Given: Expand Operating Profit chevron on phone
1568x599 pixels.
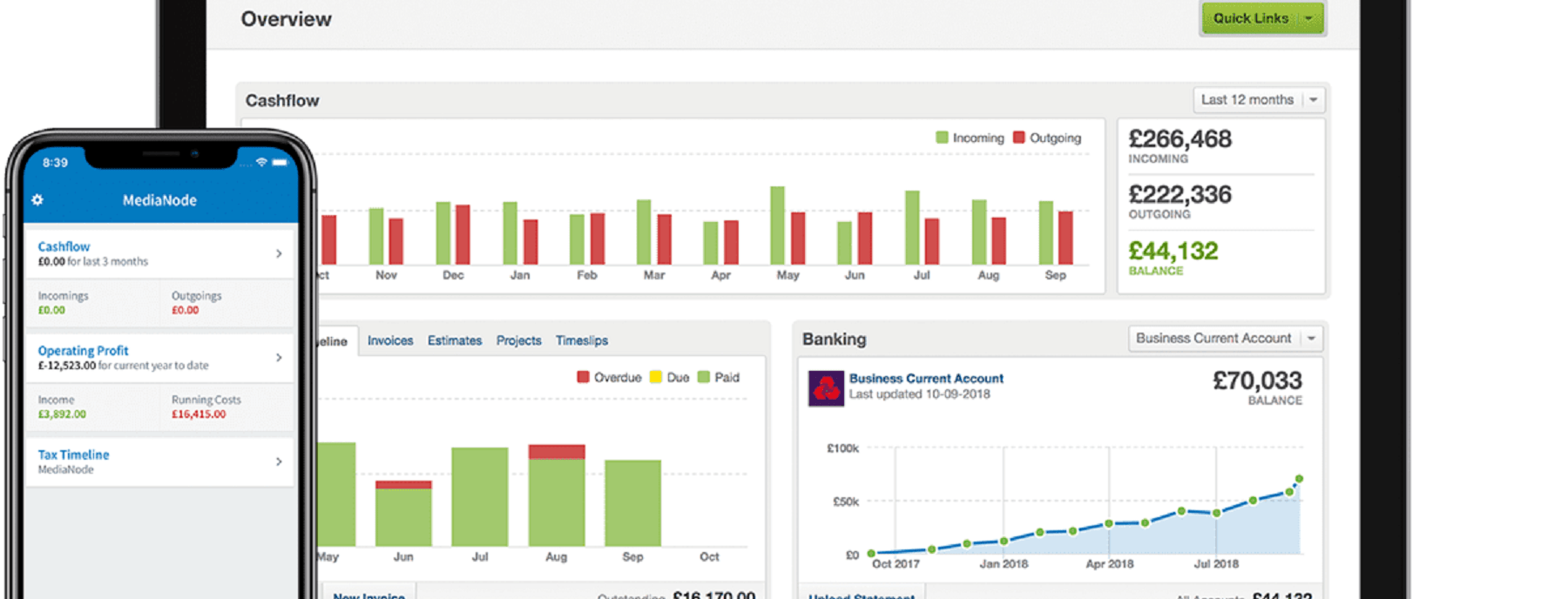Looking at the screenshot, I should tap(279, 357).
